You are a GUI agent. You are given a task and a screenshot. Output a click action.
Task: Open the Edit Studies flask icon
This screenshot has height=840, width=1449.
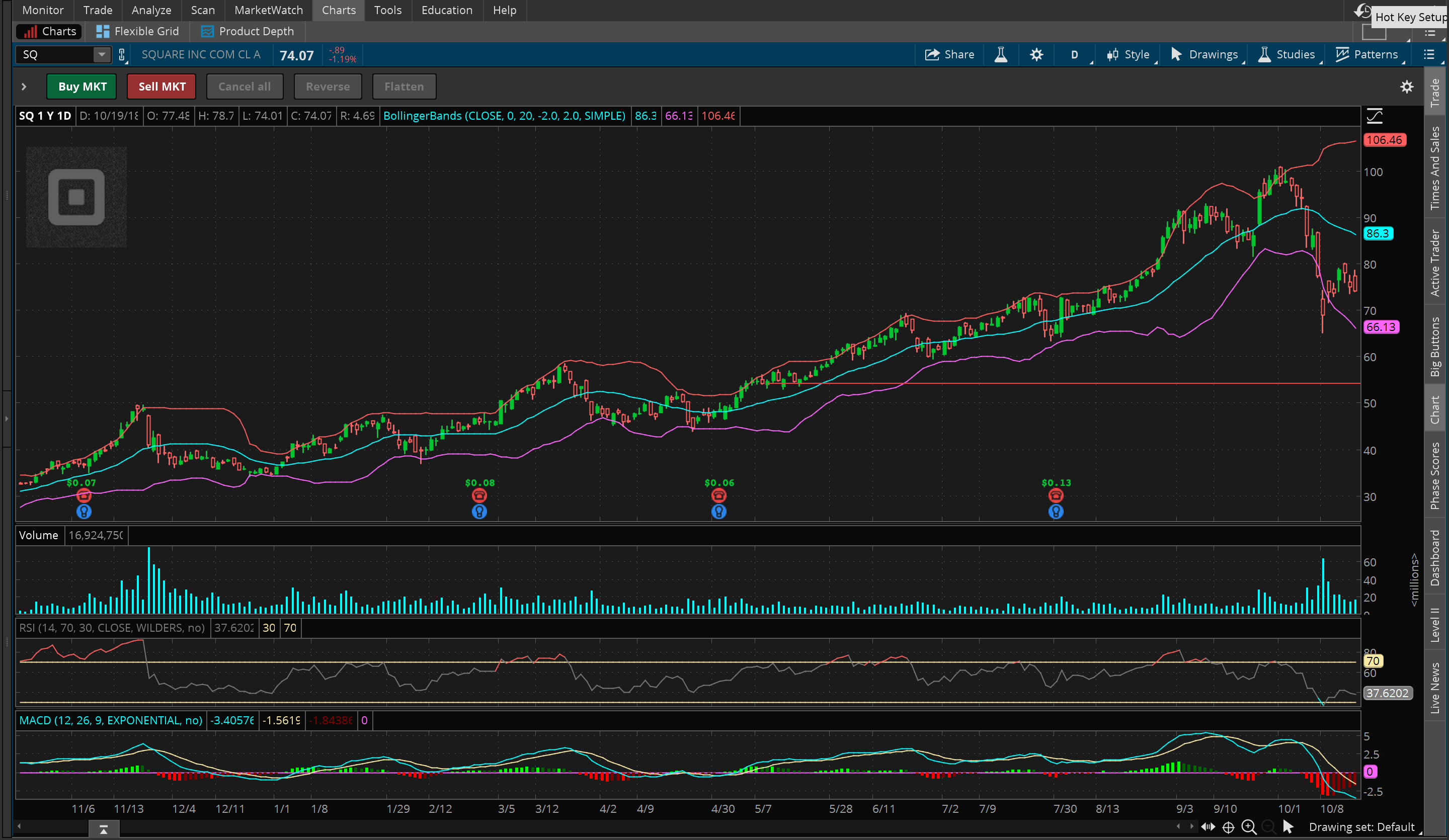pyautogui.click(x=1001, y=55)
